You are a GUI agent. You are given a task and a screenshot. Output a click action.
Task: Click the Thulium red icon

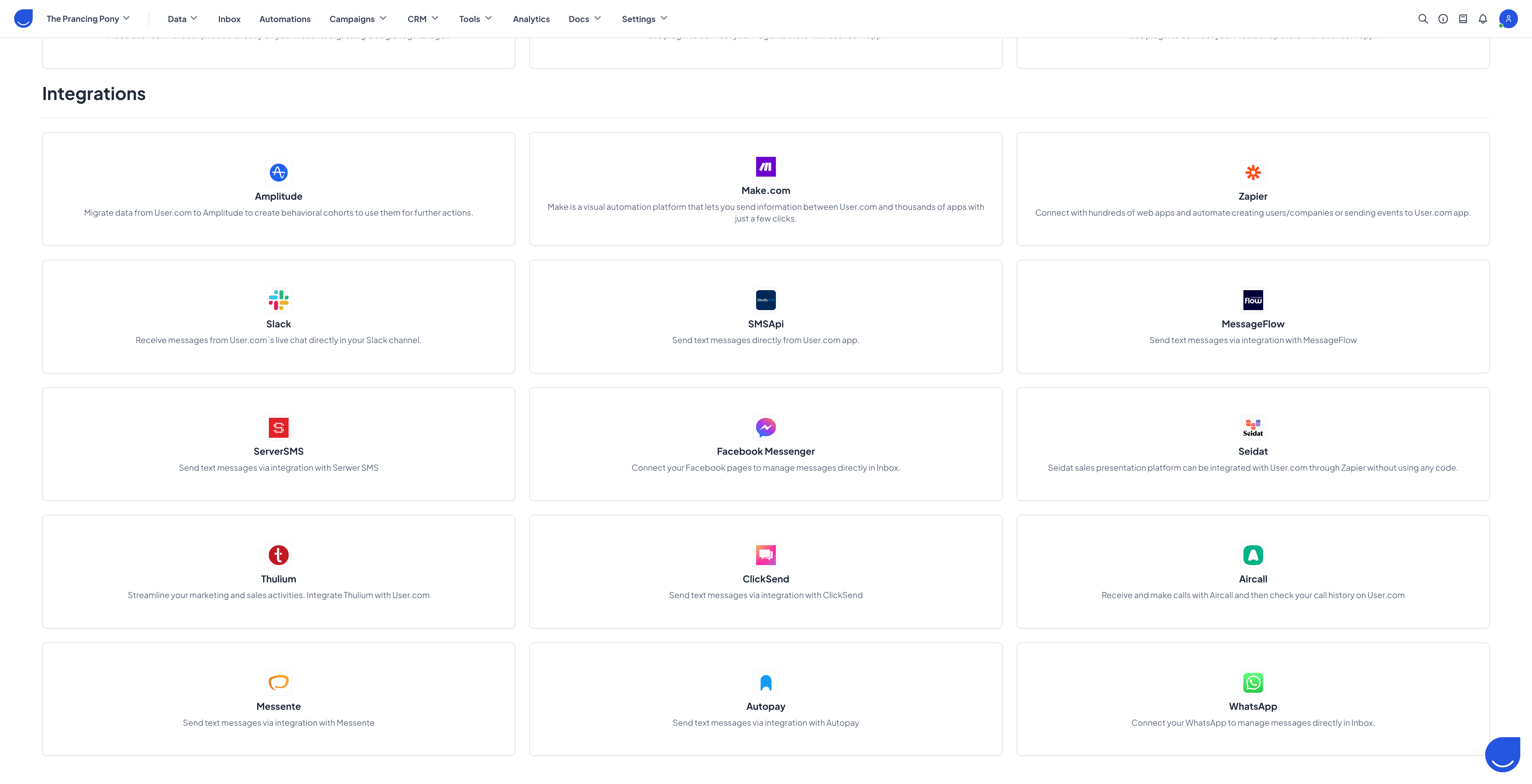point(278,555)
